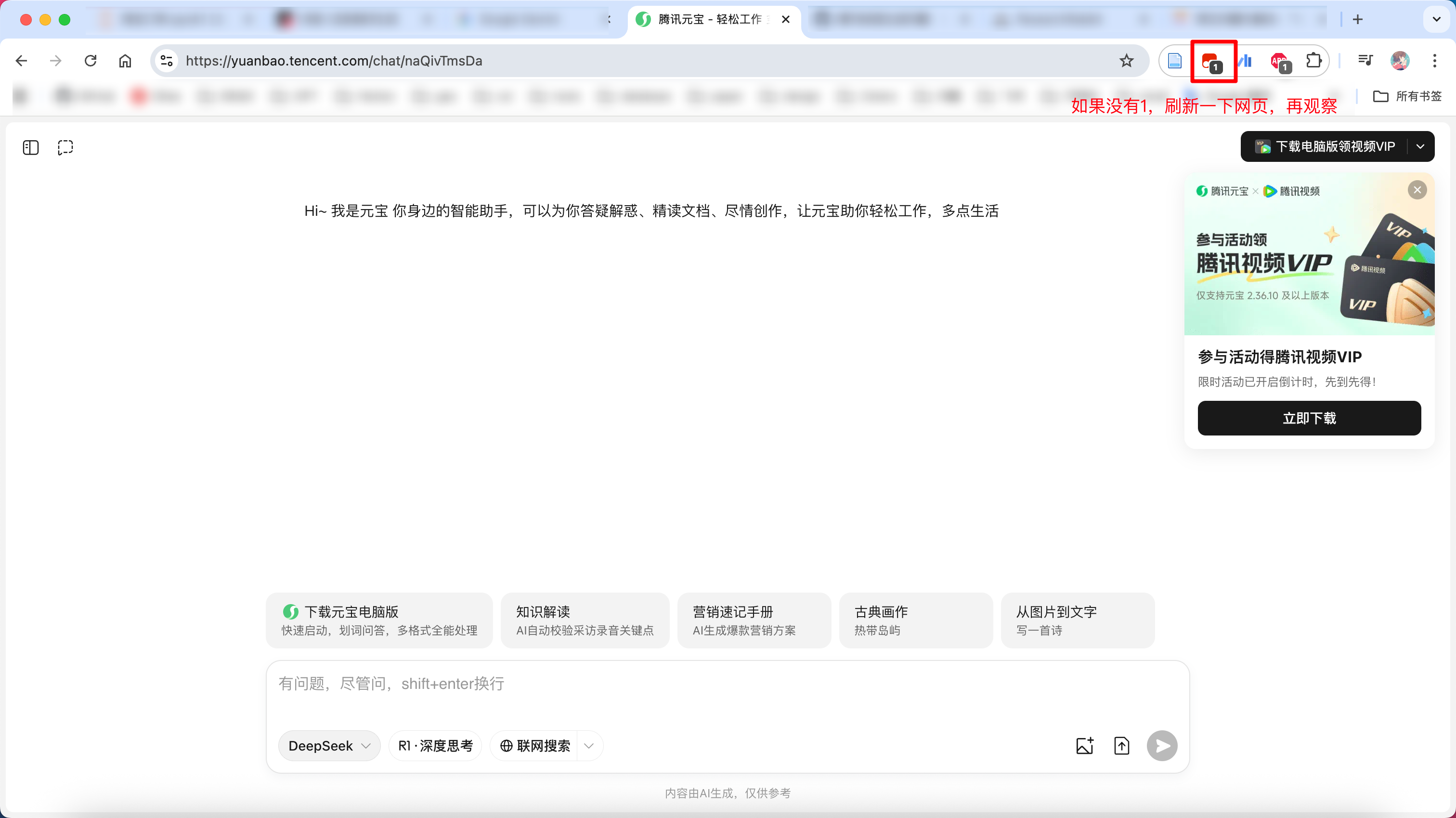
Task: Add an image to the chat input
Action: (1085, 746)
